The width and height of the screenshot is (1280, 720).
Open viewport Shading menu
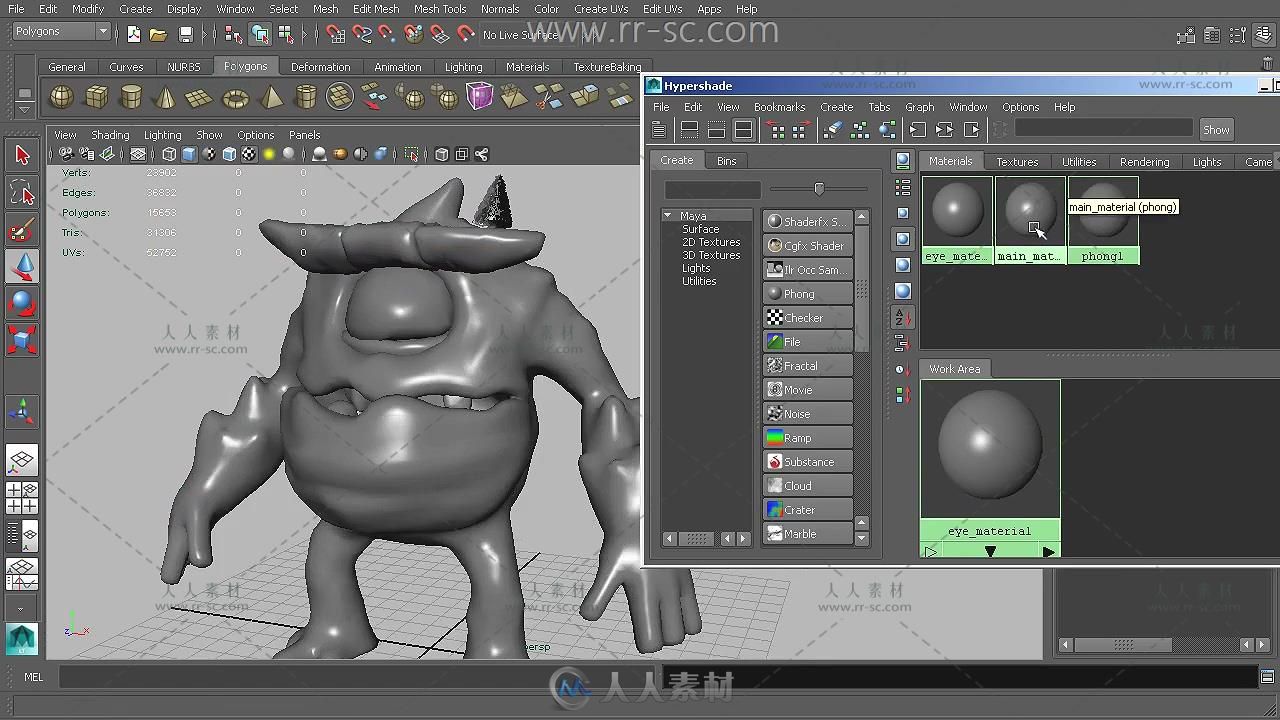(110, 135)
